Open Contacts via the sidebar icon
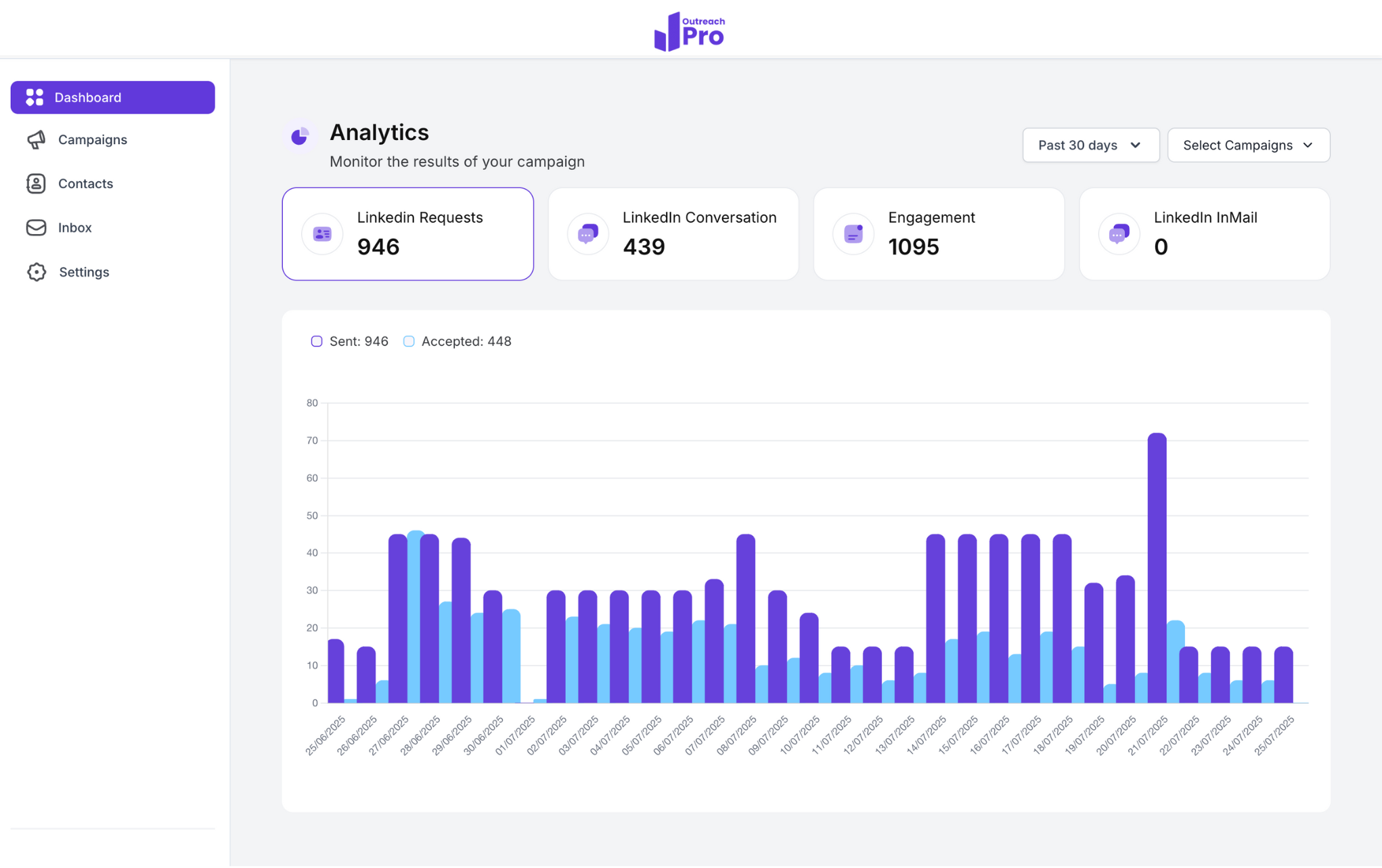This screenshot has height=868, width=1382. (35, 183)
